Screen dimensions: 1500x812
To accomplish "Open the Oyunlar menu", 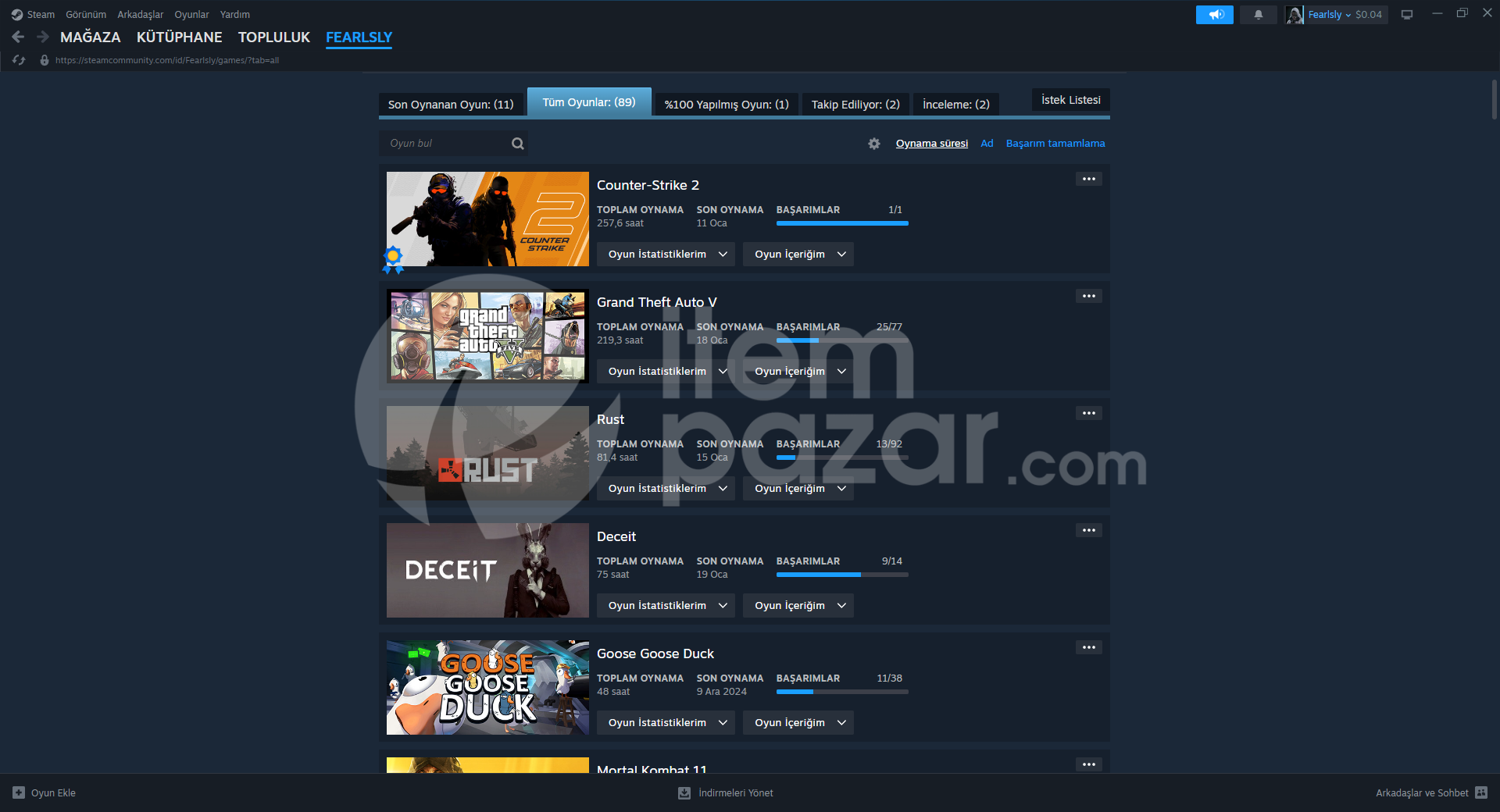I will [191, 15].
